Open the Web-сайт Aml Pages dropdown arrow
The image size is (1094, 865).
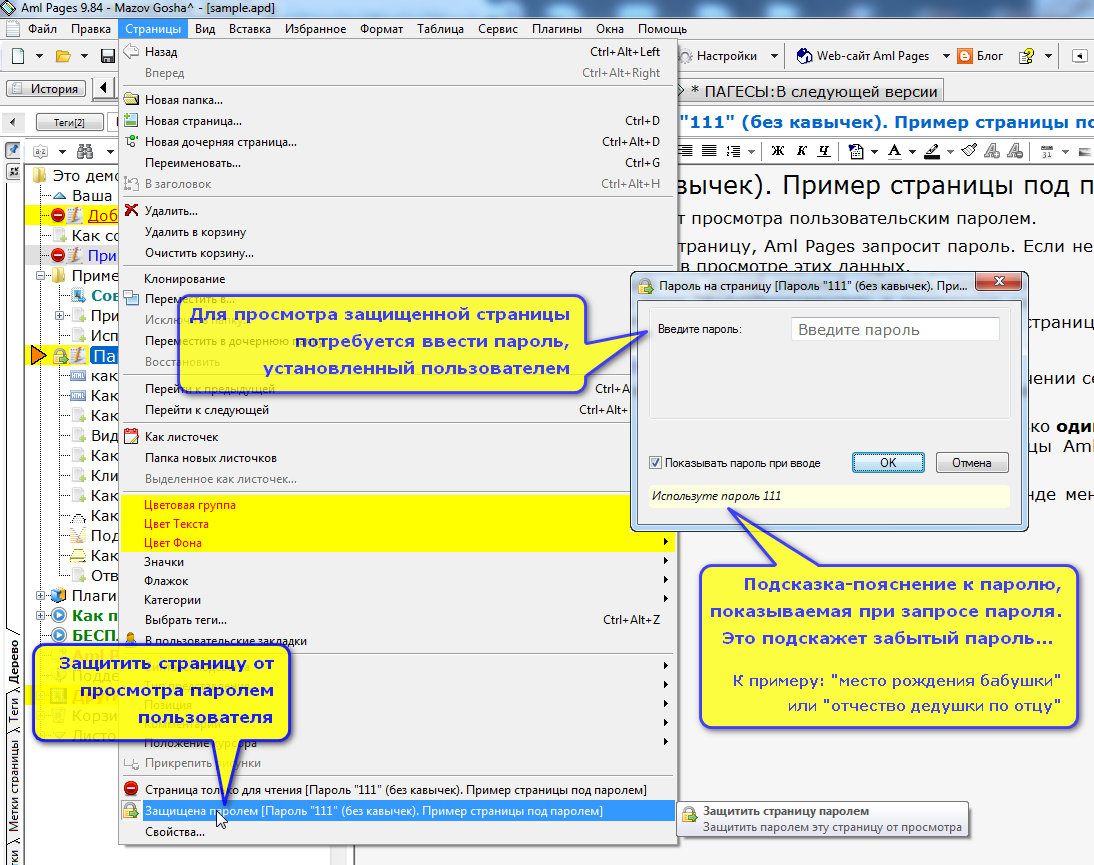click(945, 56)
